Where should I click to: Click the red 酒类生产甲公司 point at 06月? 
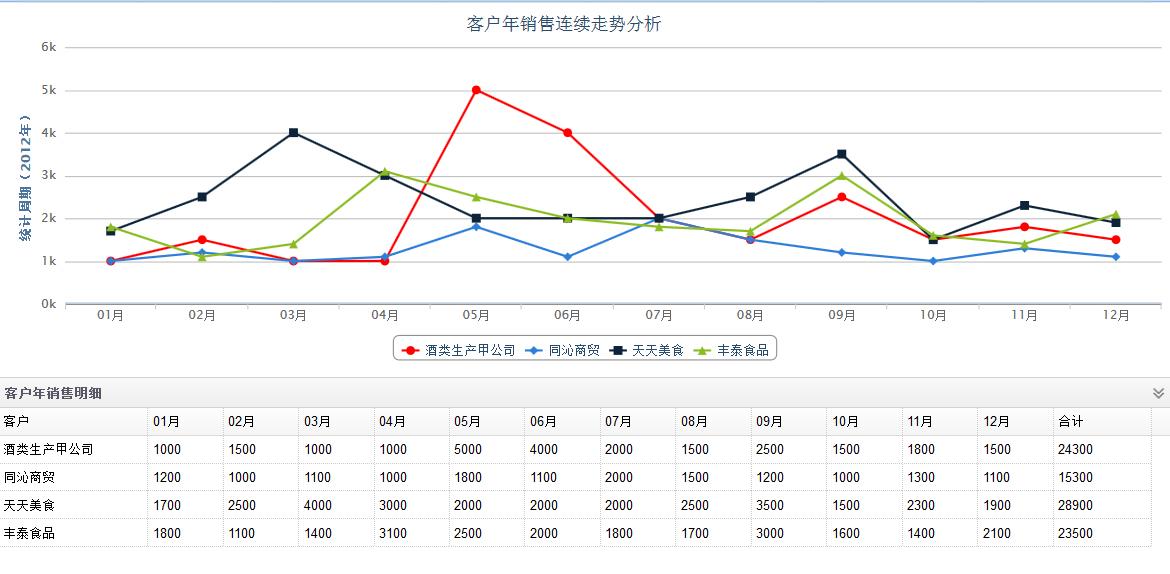567,133
